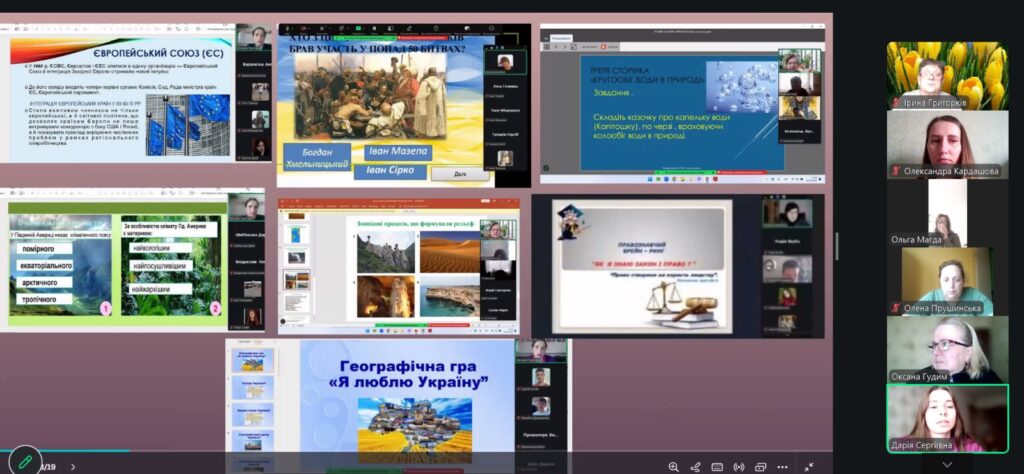Expand participant strip with the down chevron

(946, 464)
